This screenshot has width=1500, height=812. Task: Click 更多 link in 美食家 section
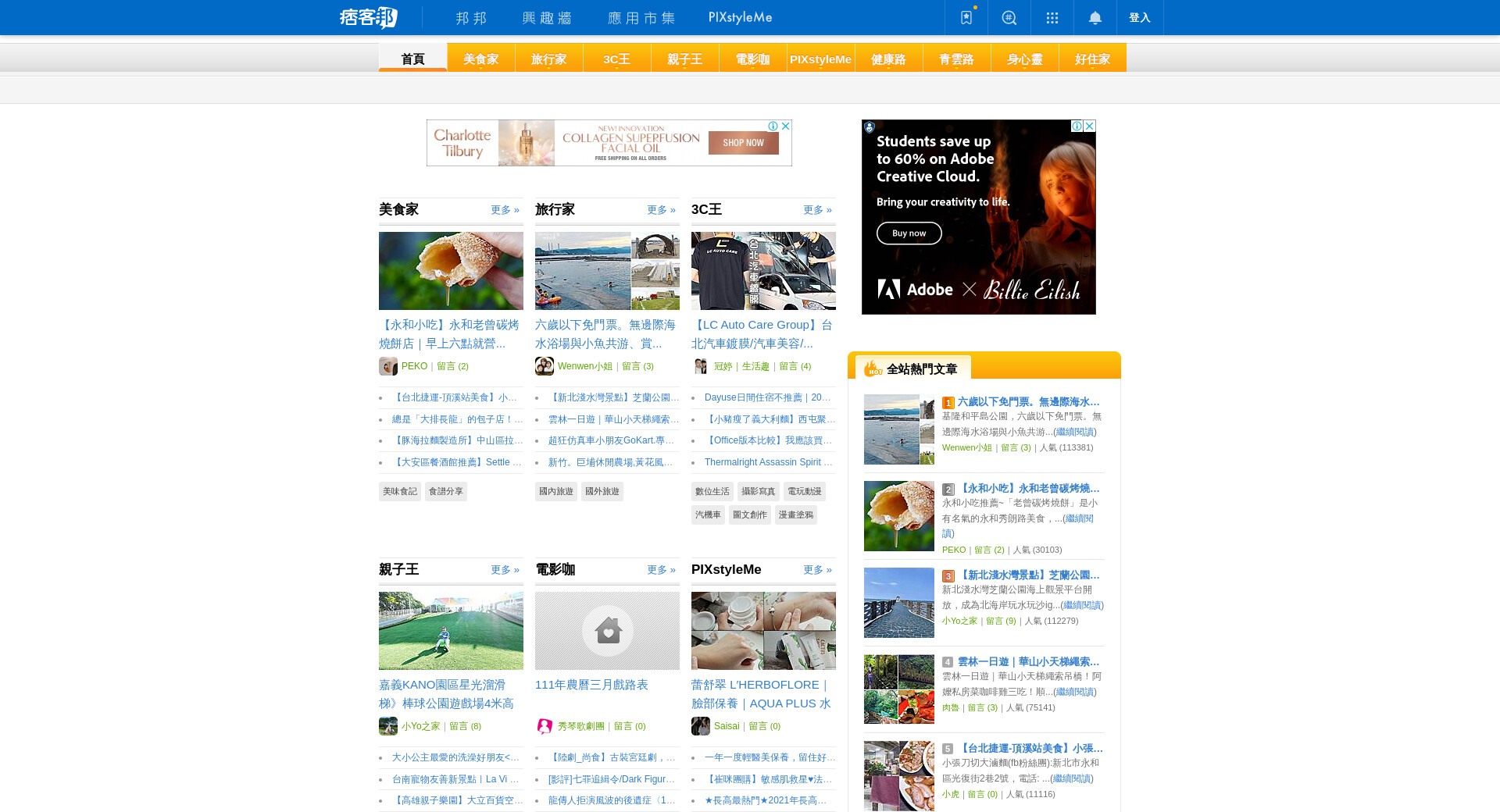[505, 210]
